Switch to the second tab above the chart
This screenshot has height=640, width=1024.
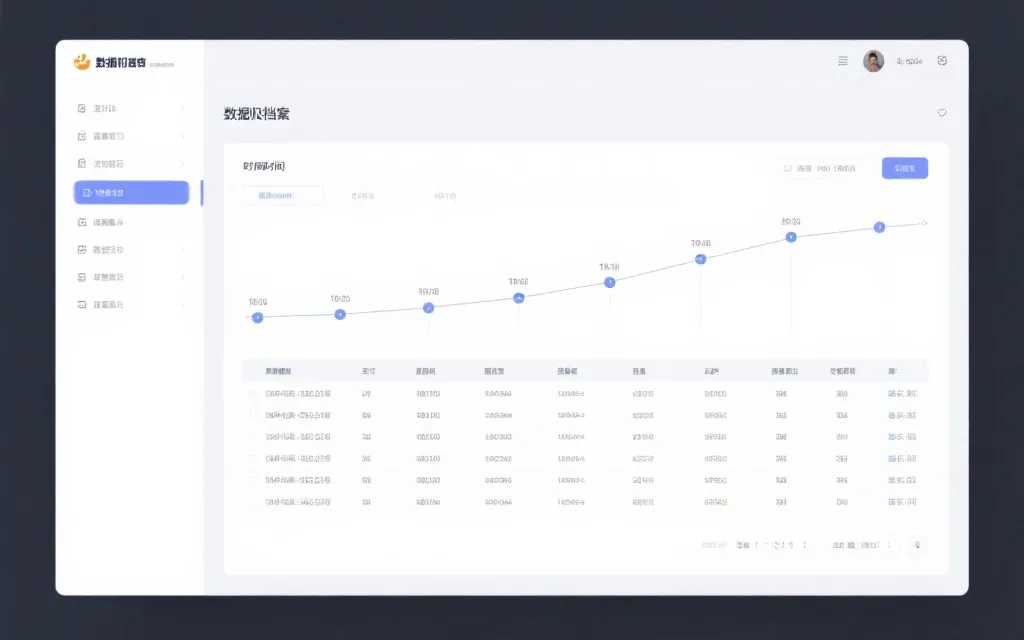[x=362, y=196]
